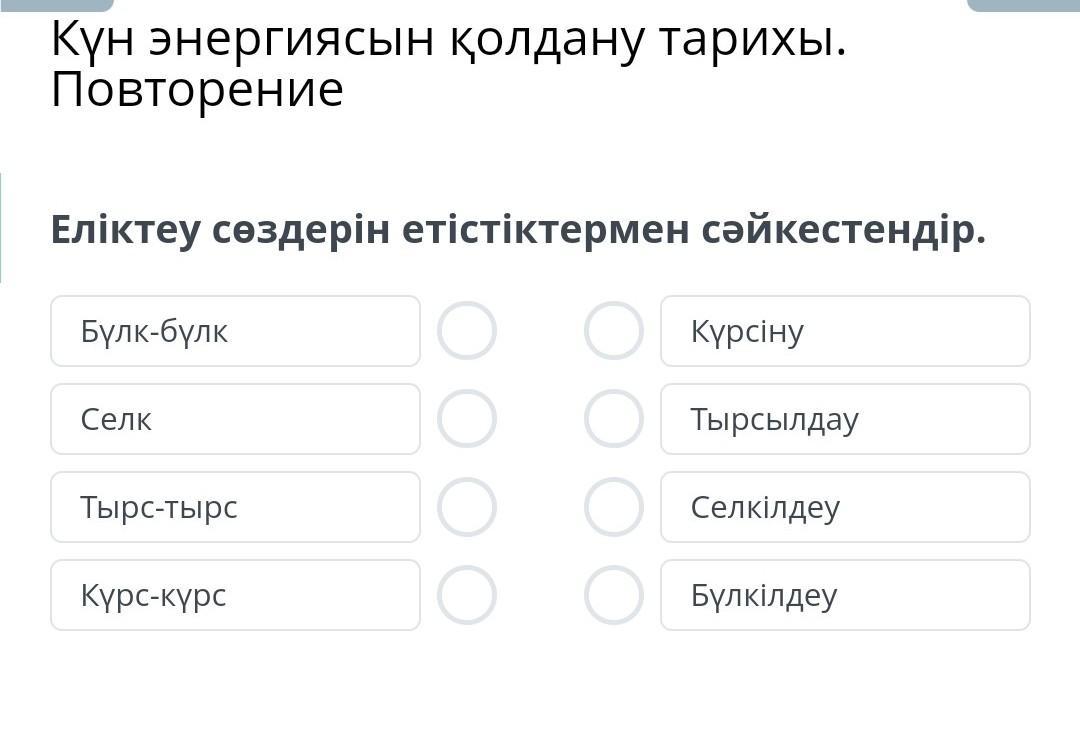The image size is (1080, 734).
Task: Select the circle beside Тырсылдау
Action: [614, 419]
